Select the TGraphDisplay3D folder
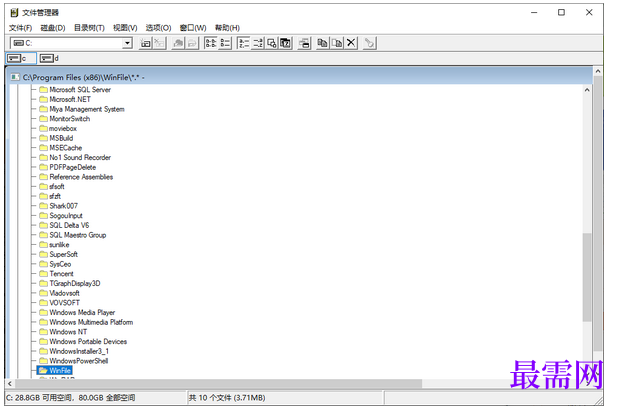The width and height of the screenshot is (622, 406). click(x=75, y=283)
